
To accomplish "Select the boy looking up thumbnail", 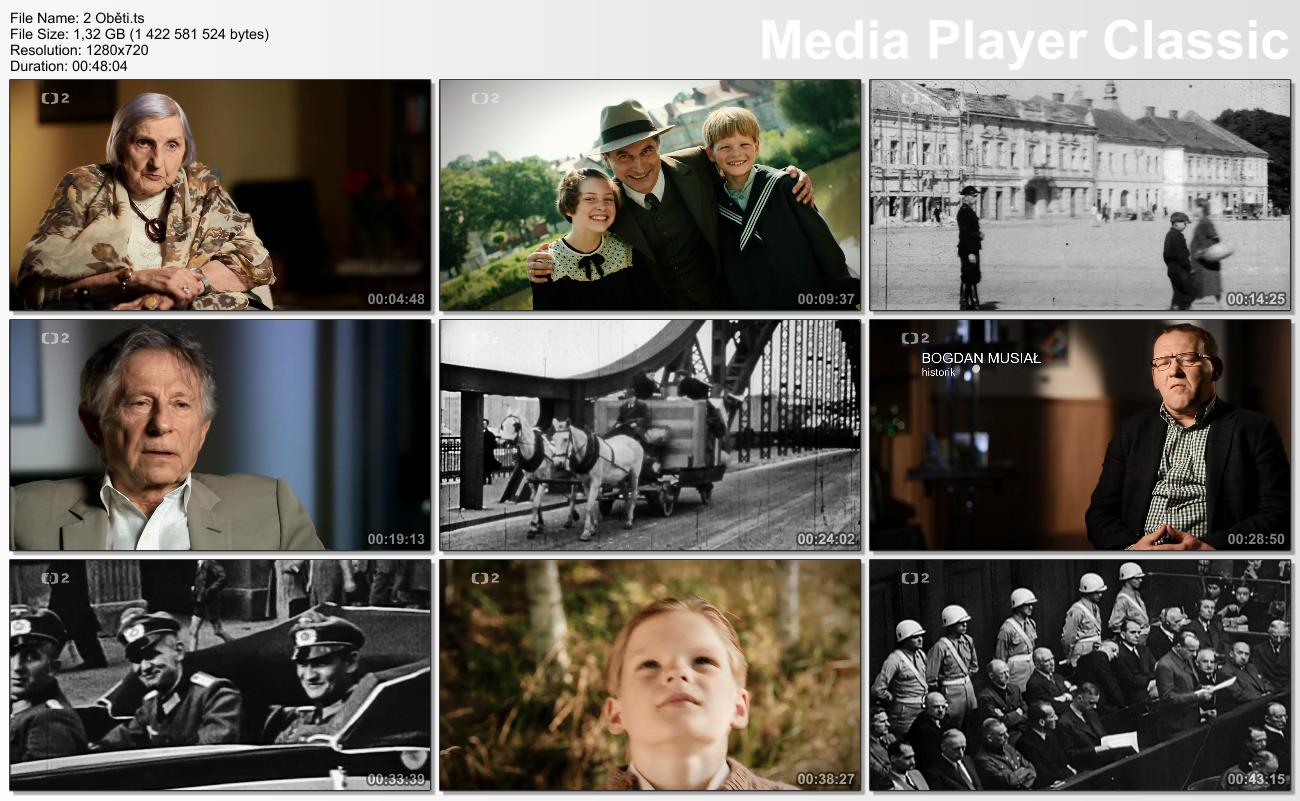I will click(x=650, y=675).
